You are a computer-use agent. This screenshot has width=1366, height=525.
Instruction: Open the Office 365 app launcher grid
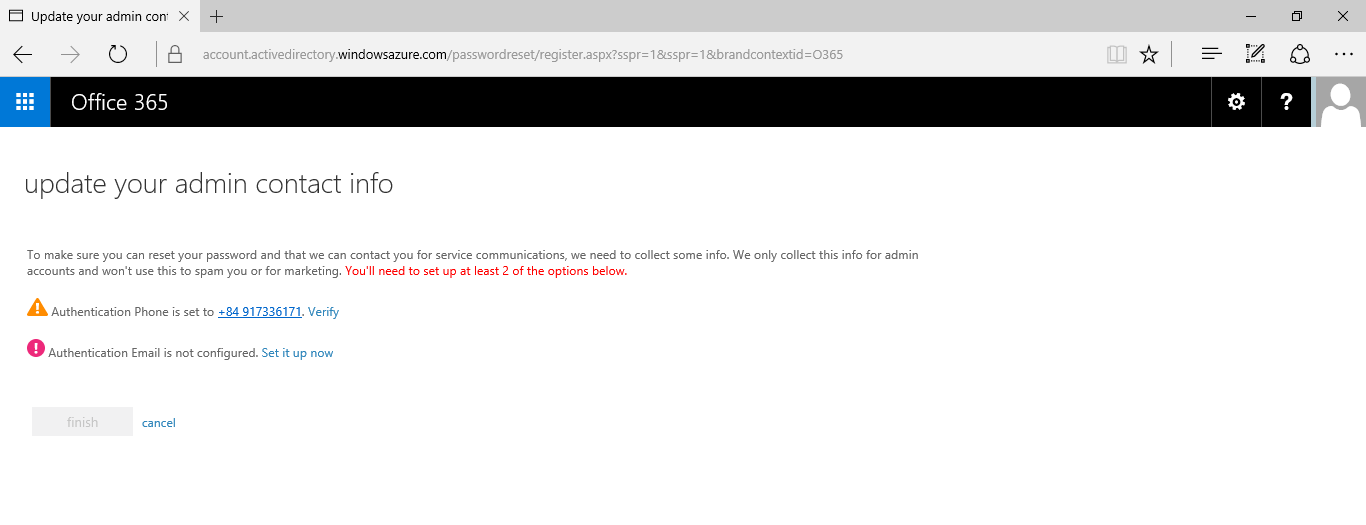tap(25, 102)
